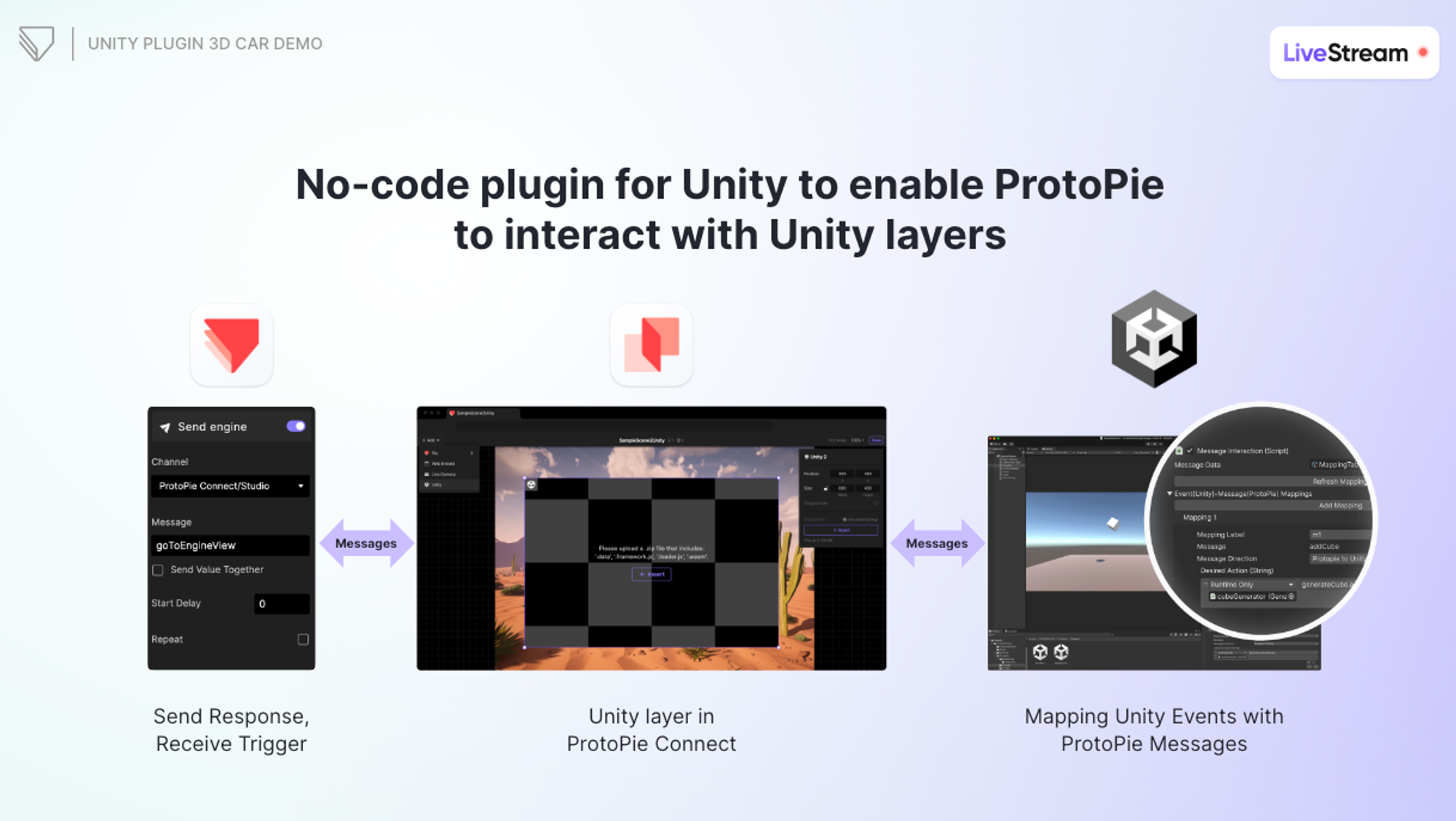Toggle the Send engine blue switch
This screenshot has width=1456, height=821.
296,426
